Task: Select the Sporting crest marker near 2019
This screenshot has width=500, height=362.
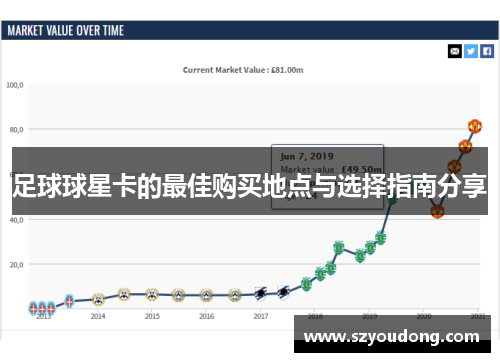Action: click(370, 248)
